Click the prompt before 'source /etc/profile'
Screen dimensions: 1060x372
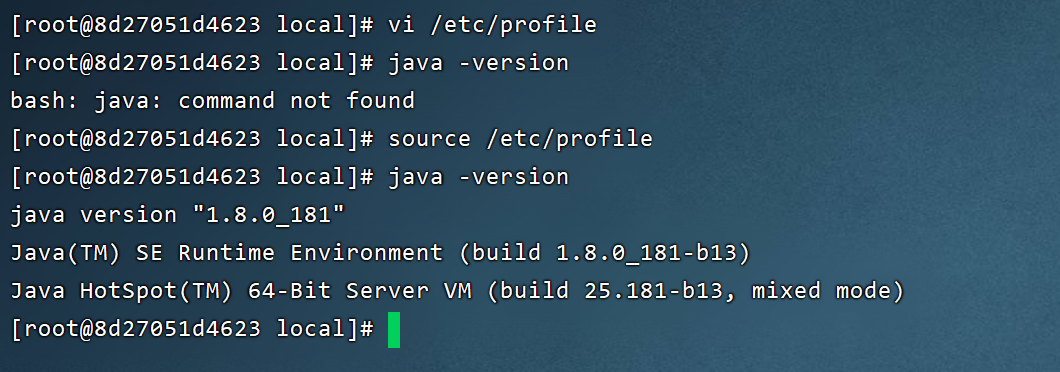coord(193,139)
